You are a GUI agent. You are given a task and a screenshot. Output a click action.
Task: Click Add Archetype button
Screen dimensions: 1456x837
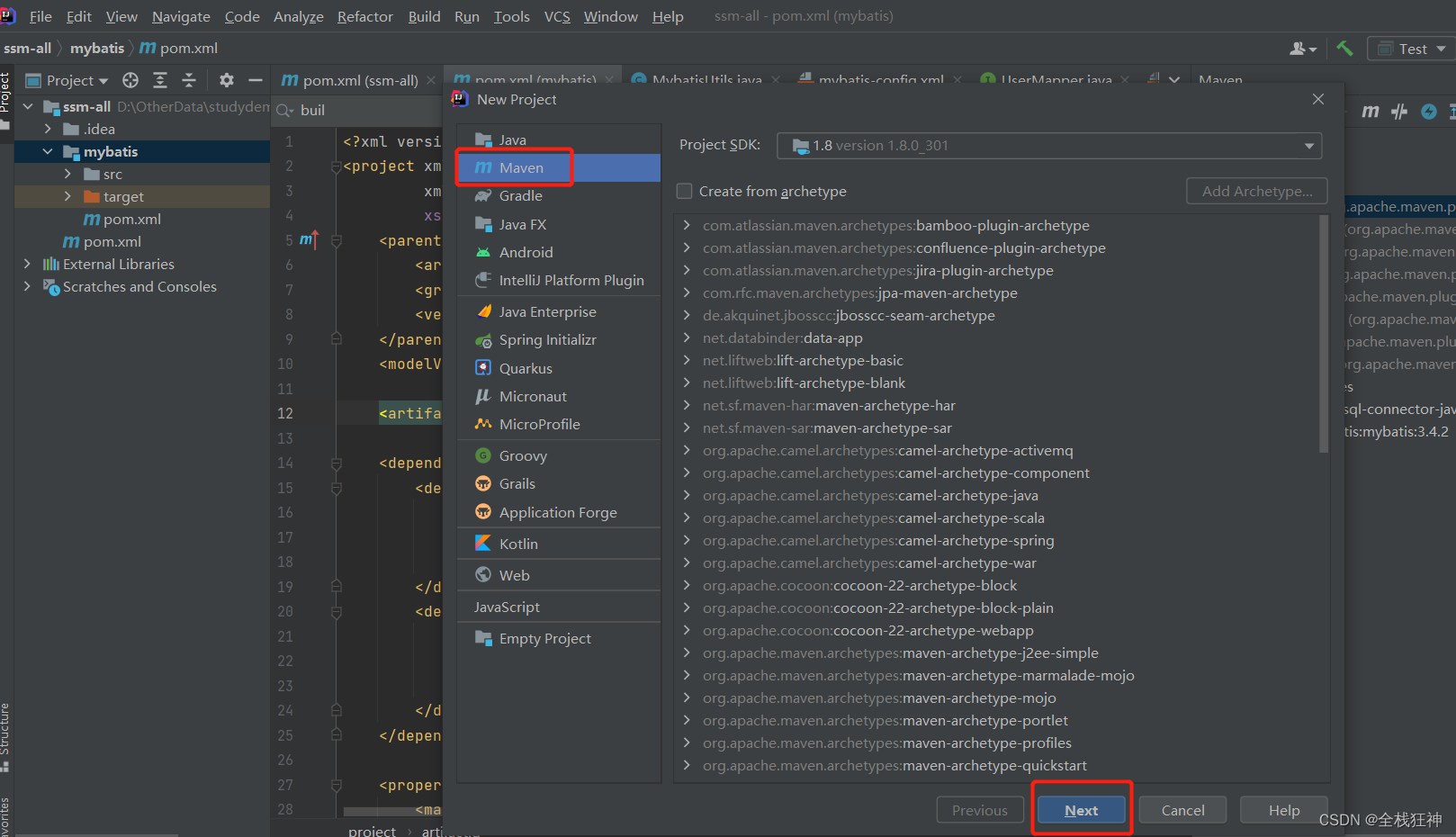(x=1257, y=191)
